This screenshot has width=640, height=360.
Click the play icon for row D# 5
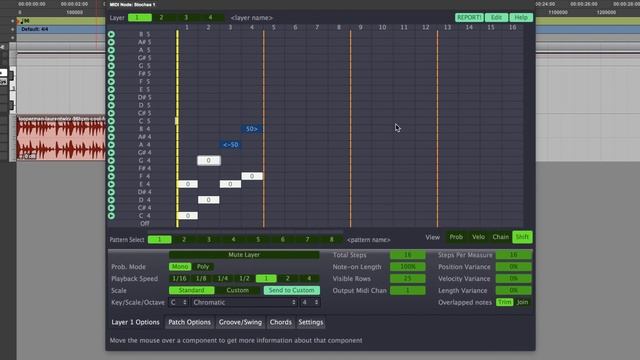[111, 97]
